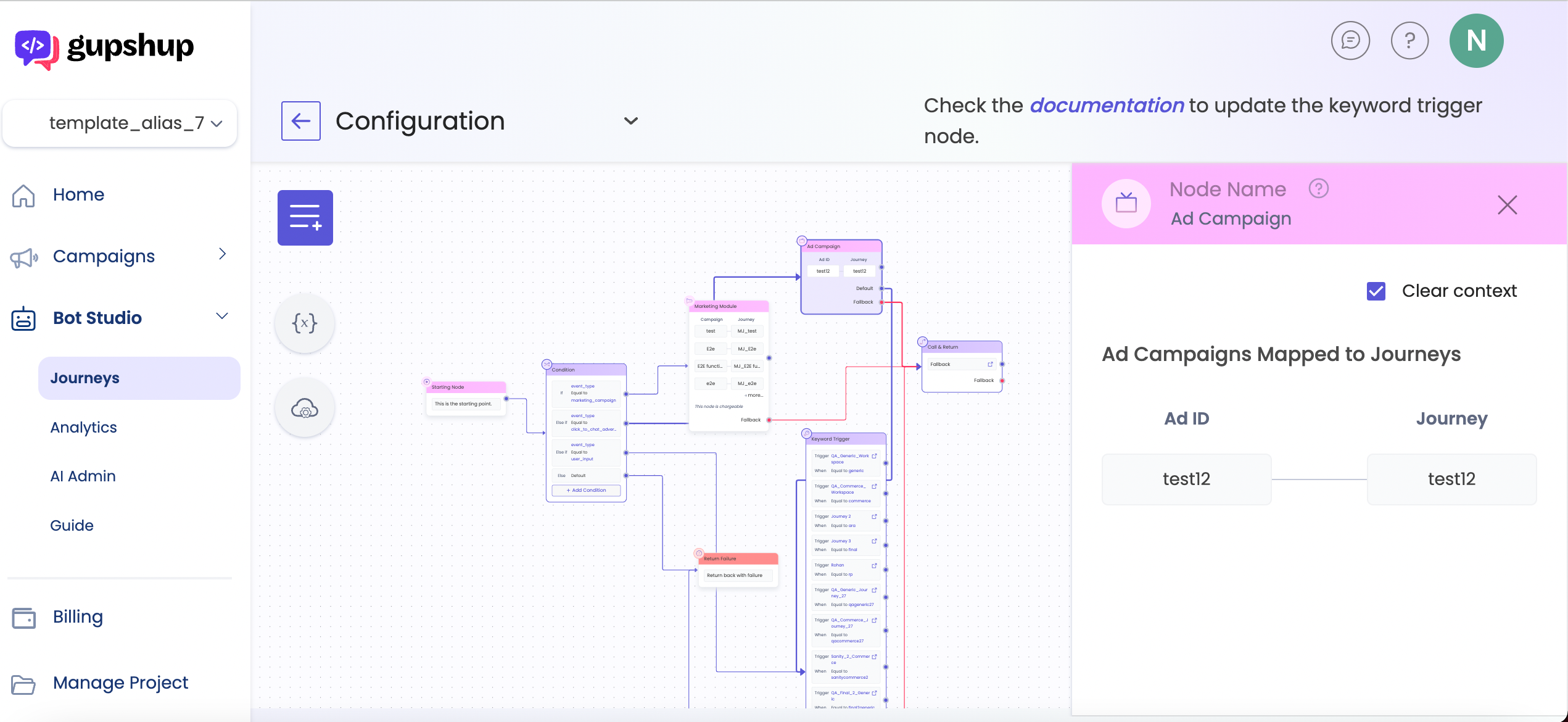Click Add Condition in the Condition node

tap(586, 490)
